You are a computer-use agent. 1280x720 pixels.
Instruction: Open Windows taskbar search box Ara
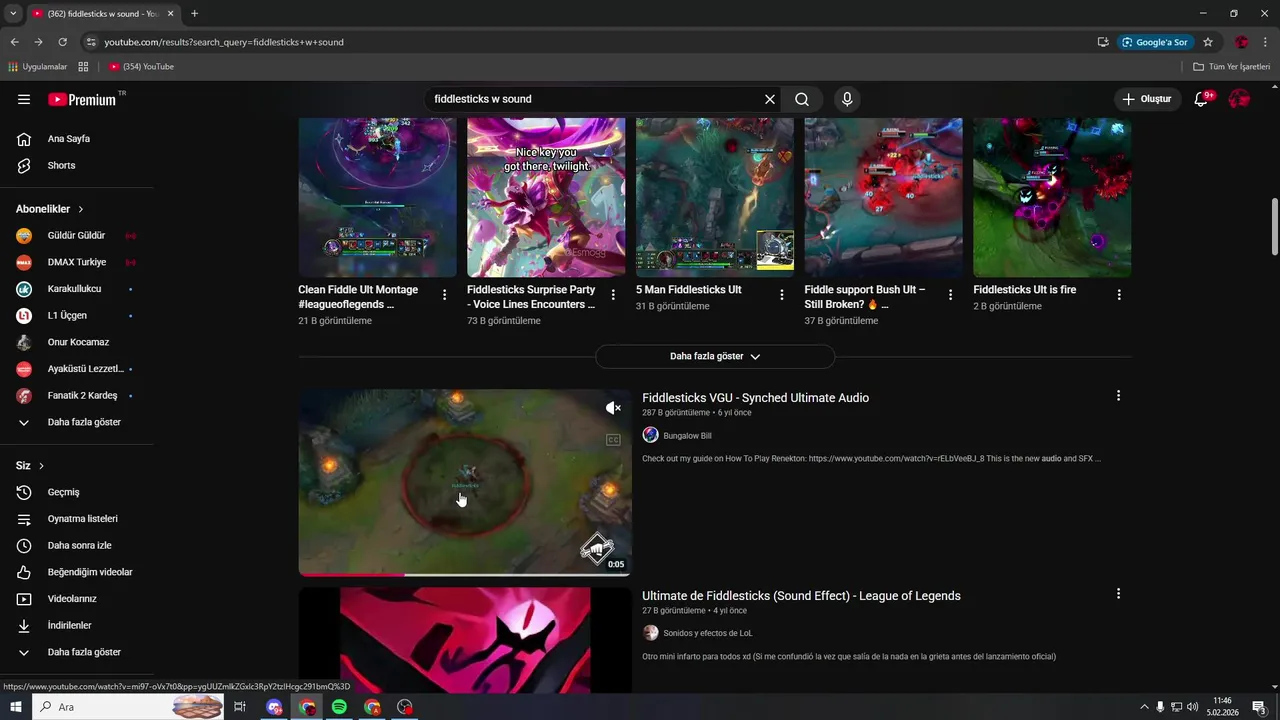click(128, 707)
